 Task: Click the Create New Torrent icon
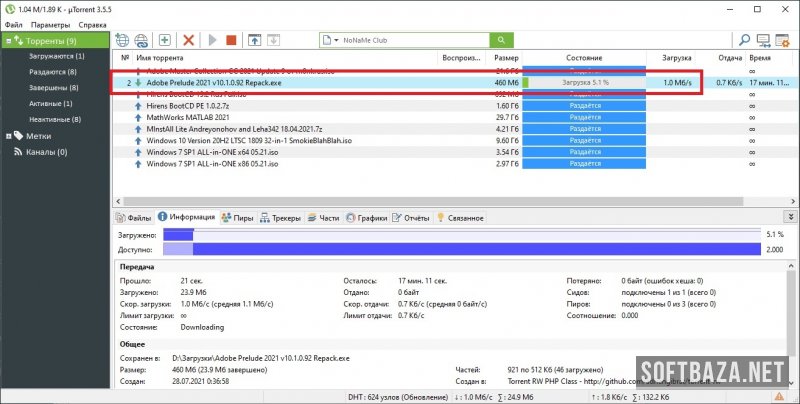click(163, 40)
